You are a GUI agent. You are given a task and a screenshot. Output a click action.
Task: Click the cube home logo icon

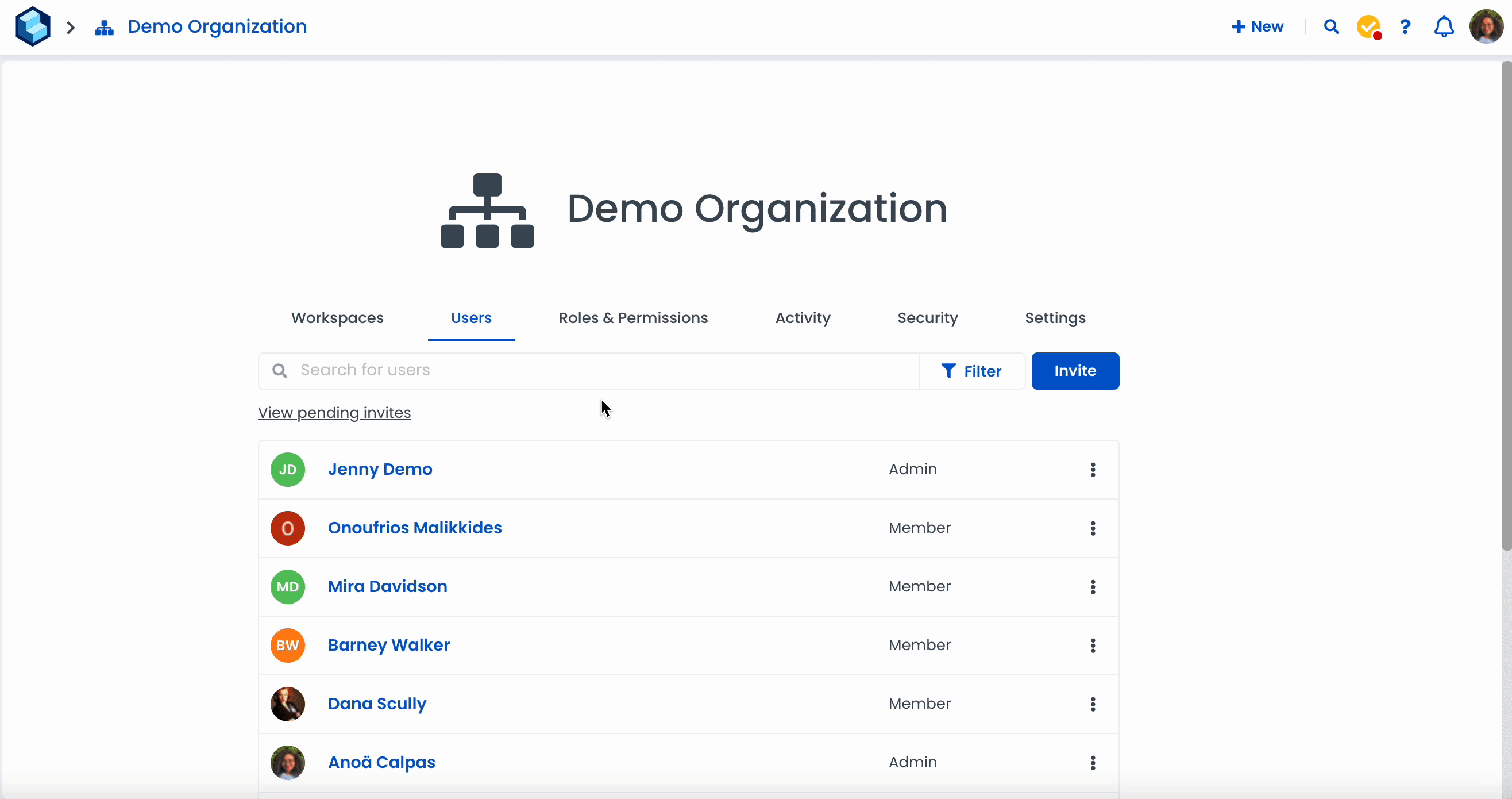pos(32,26)
